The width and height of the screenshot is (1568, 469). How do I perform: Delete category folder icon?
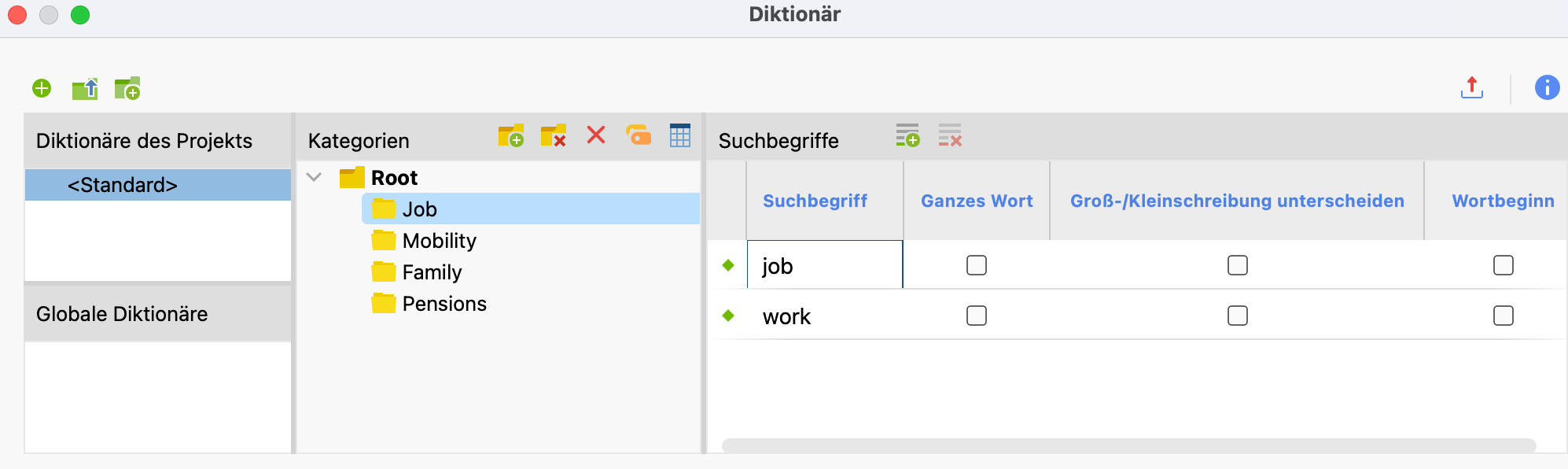pyautogui.click(x=554, y=135)
